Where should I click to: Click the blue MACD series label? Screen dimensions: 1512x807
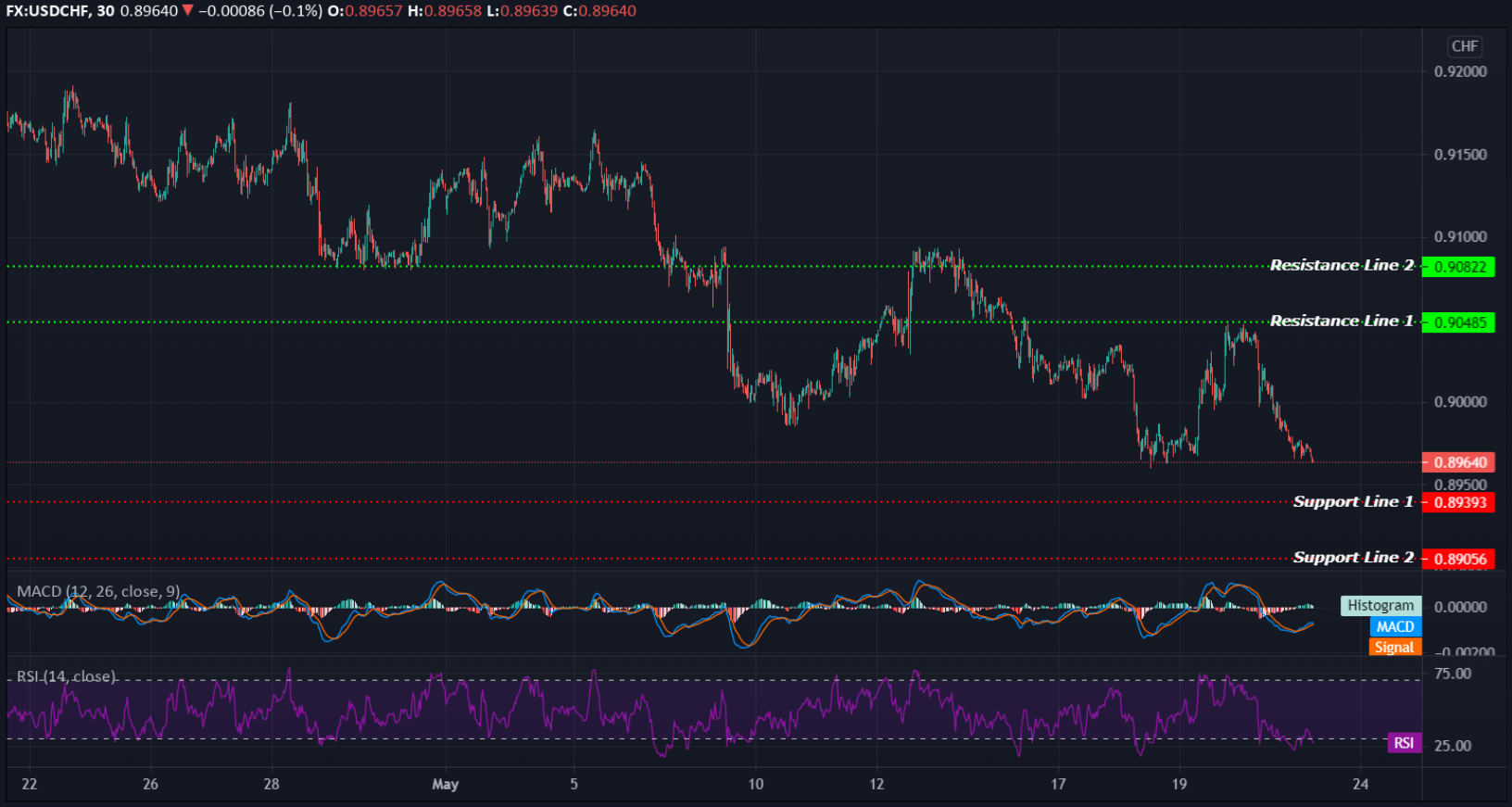(x=1394, y=626)
